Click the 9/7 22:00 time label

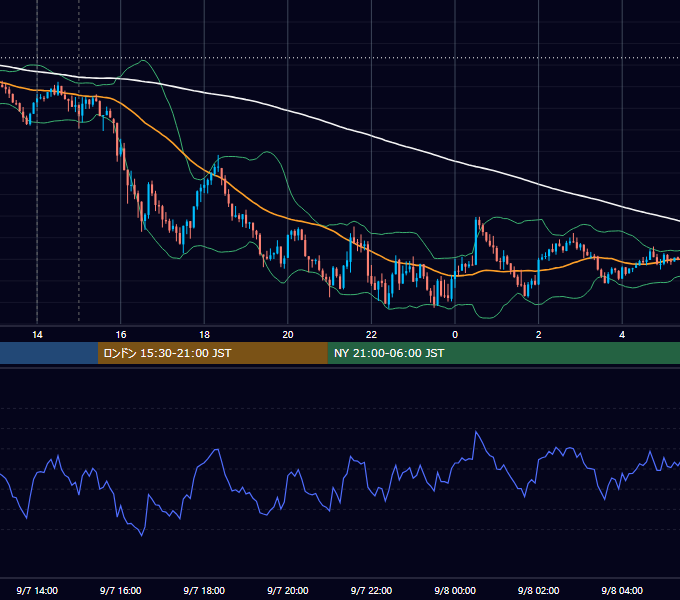pyautogui.click(x=371, y=590)
